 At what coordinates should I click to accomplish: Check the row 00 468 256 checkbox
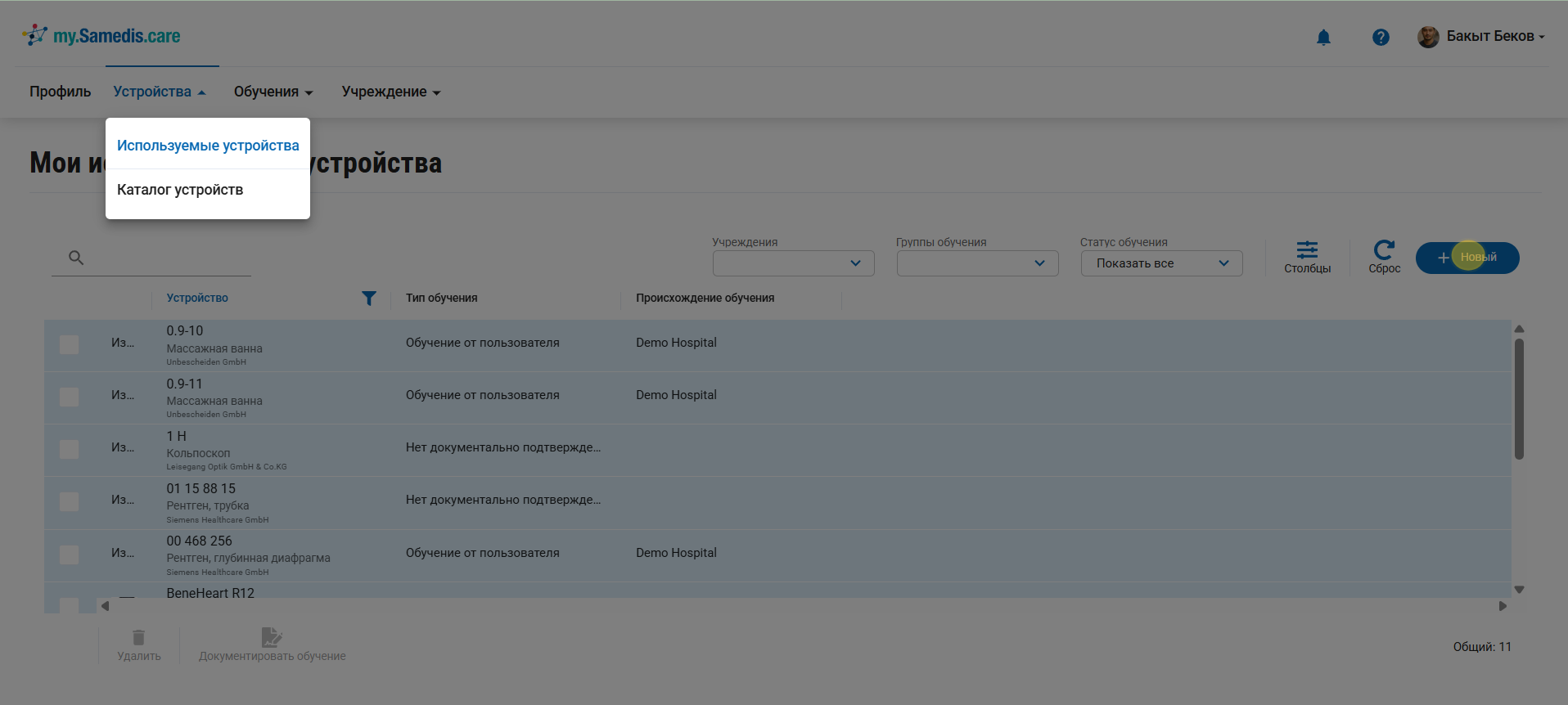point(70,555)
